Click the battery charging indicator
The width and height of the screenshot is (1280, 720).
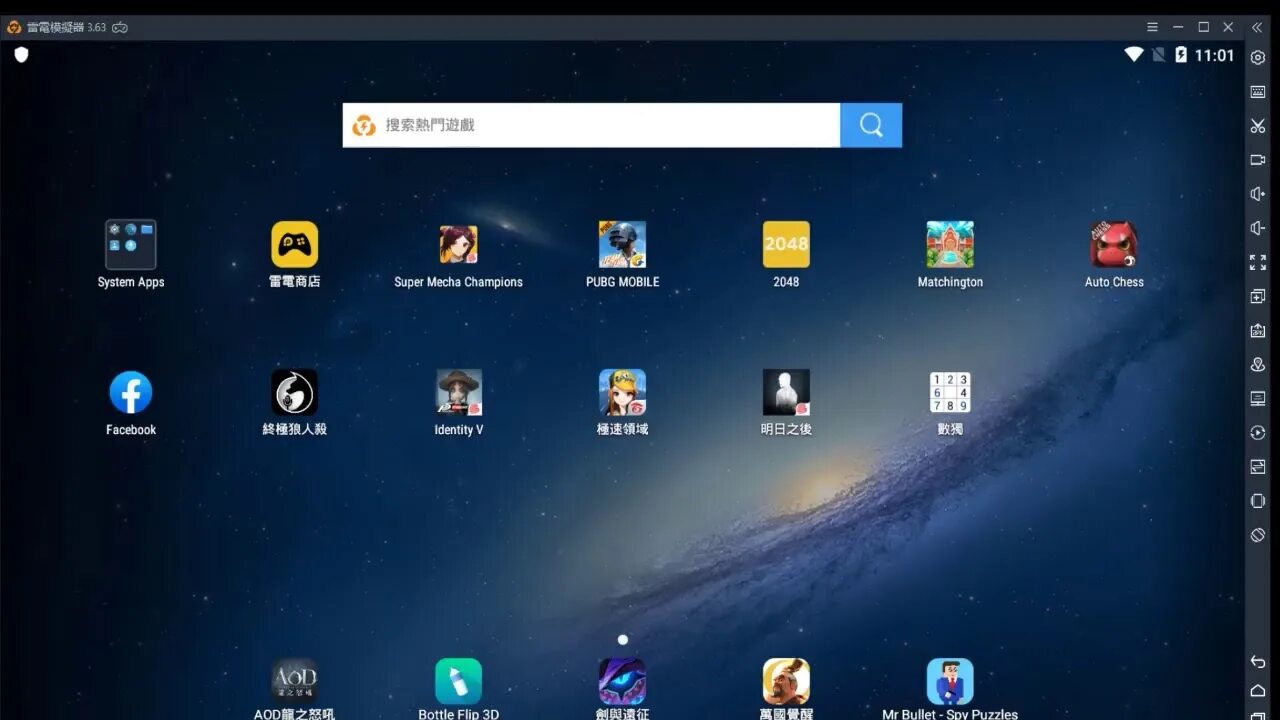(x=1181, y=55)
